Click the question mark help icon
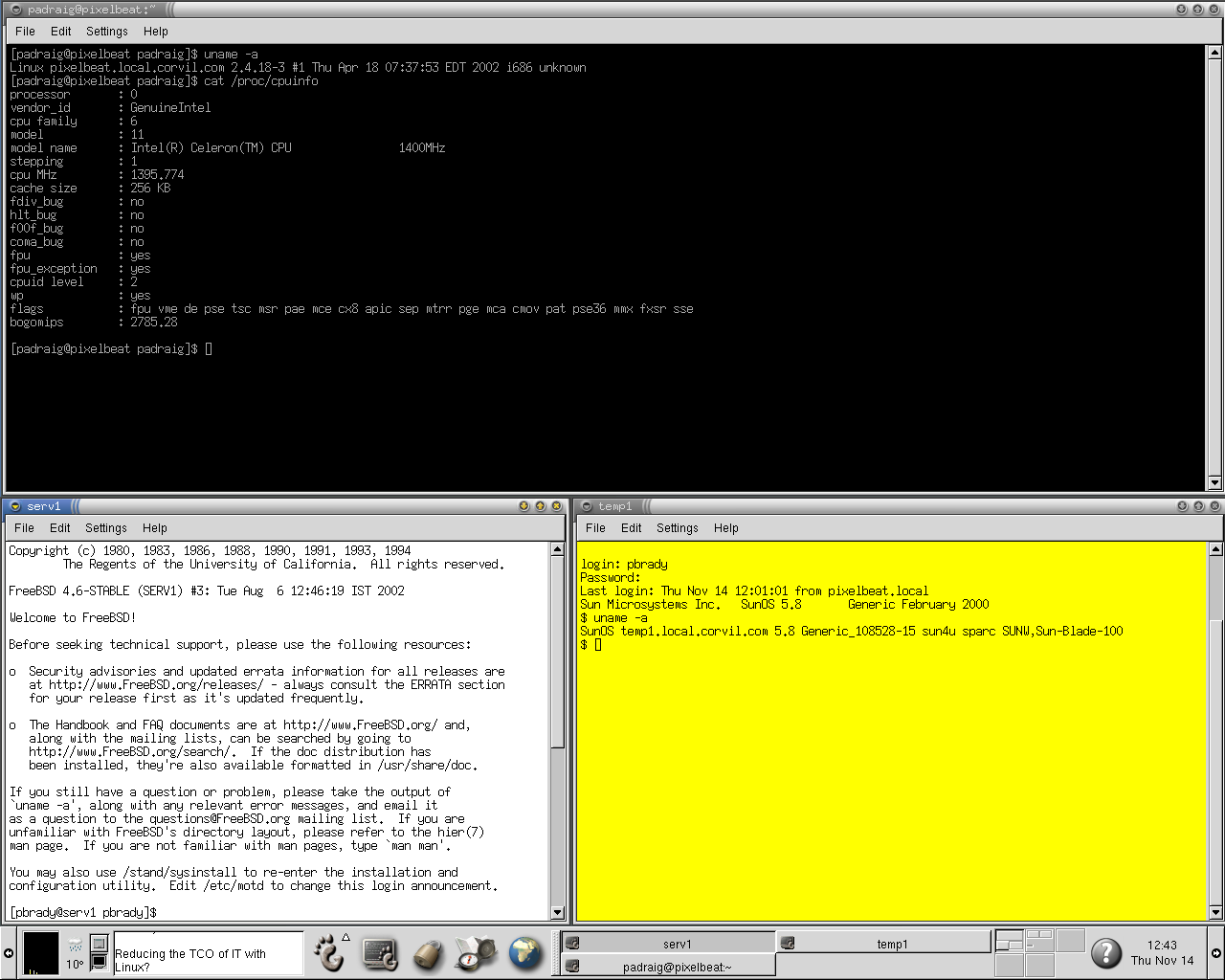Screen dimensions: 1225x980 (1106, 952)
